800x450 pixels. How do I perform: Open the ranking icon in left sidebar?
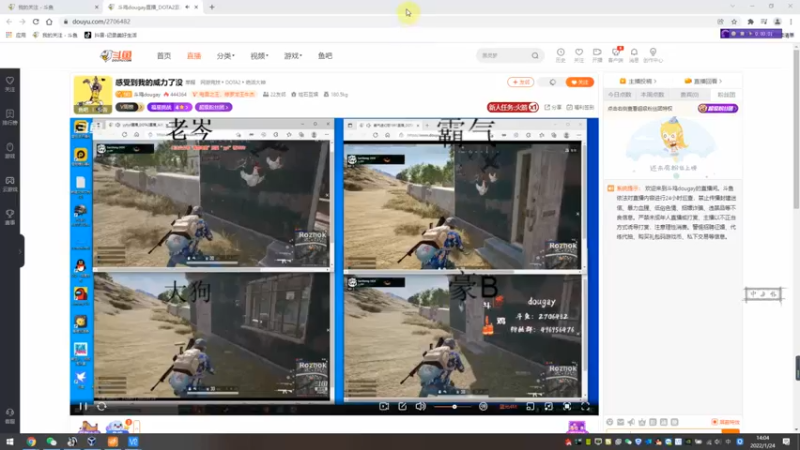(x=10, y=117)
